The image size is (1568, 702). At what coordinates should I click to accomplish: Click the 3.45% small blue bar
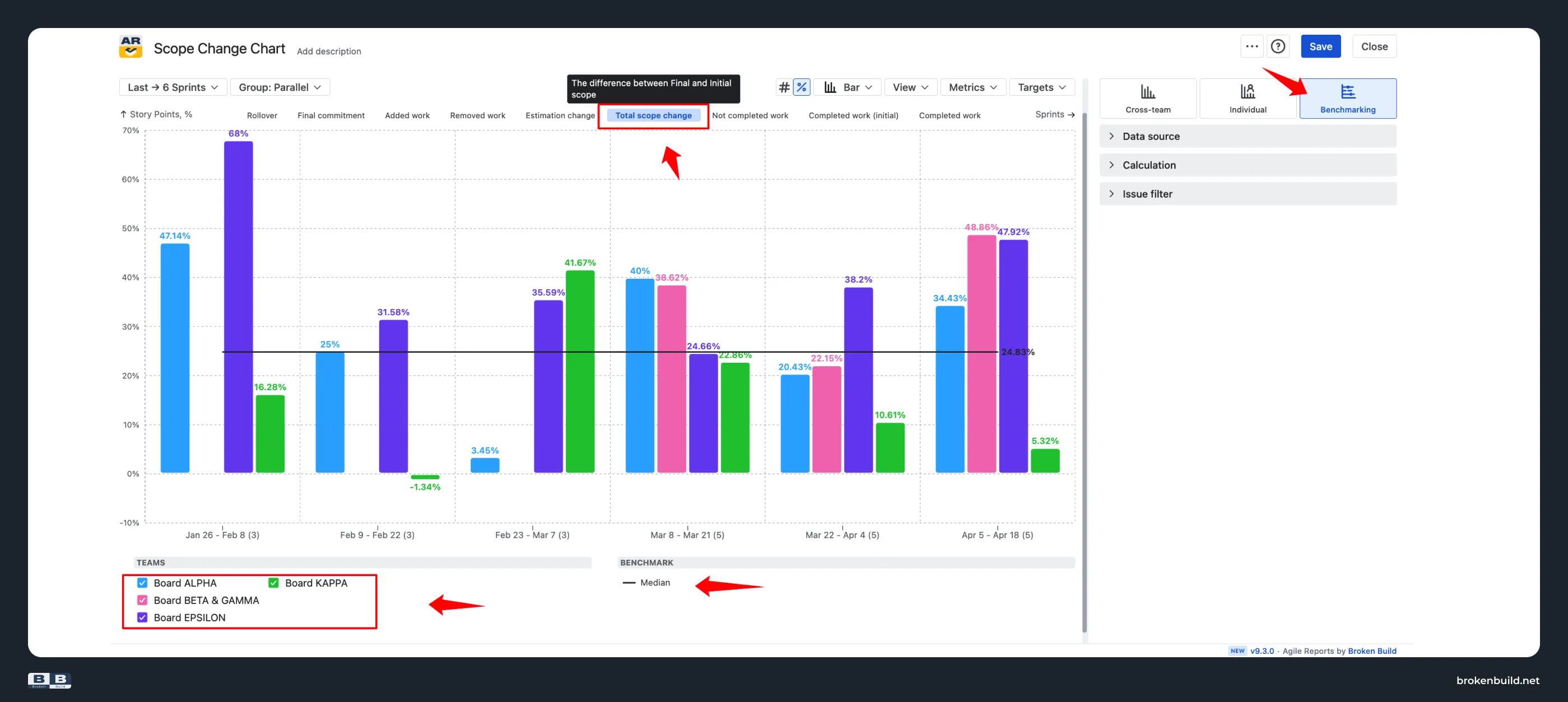[x=485, y=465]
